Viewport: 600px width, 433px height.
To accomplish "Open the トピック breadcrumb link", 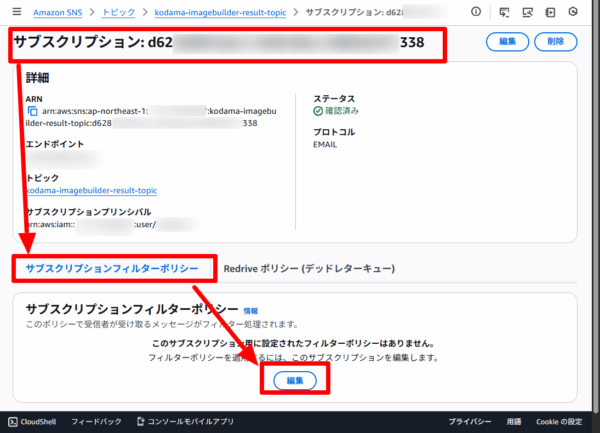I will click(x=119, y=12).
